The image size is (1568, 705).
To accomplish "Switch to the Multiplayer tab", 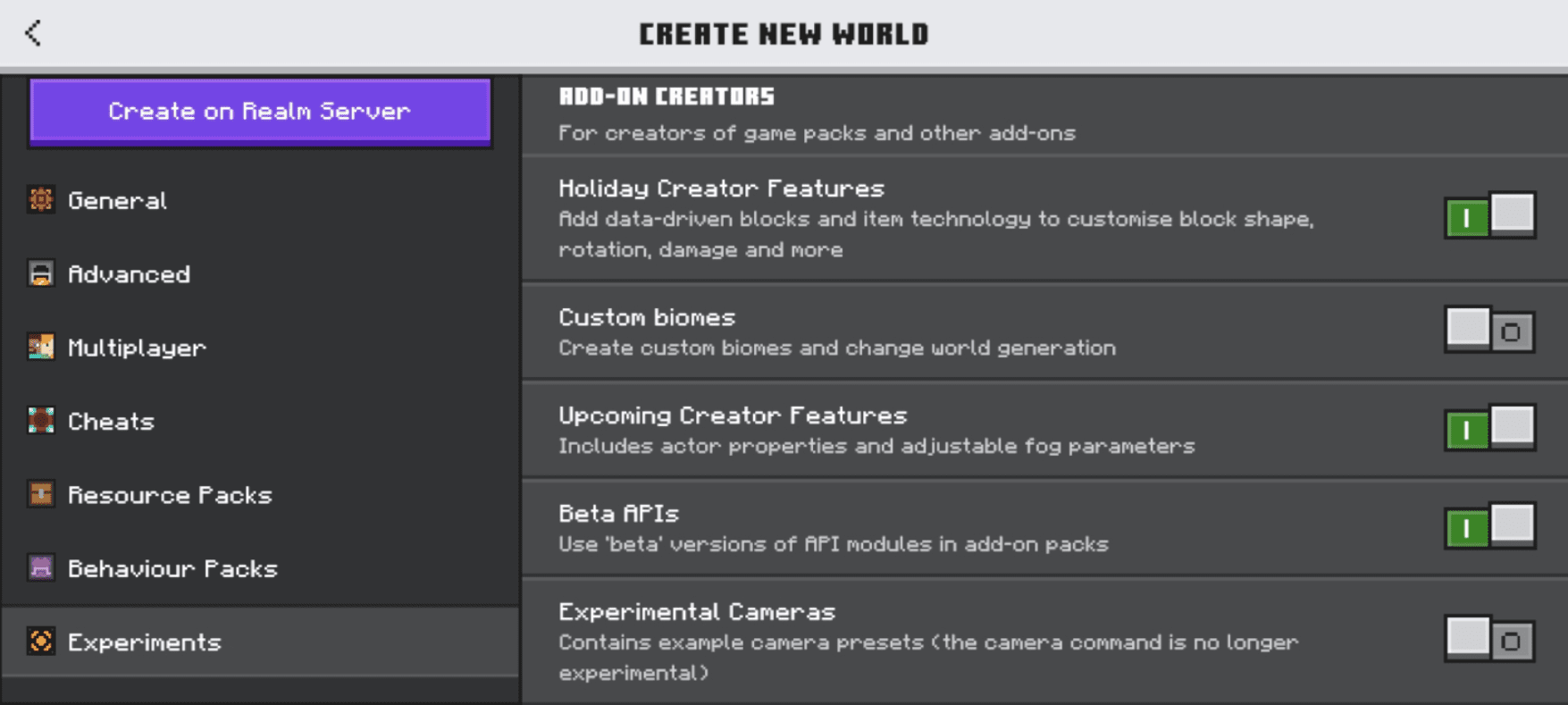I will pos(260,348).
